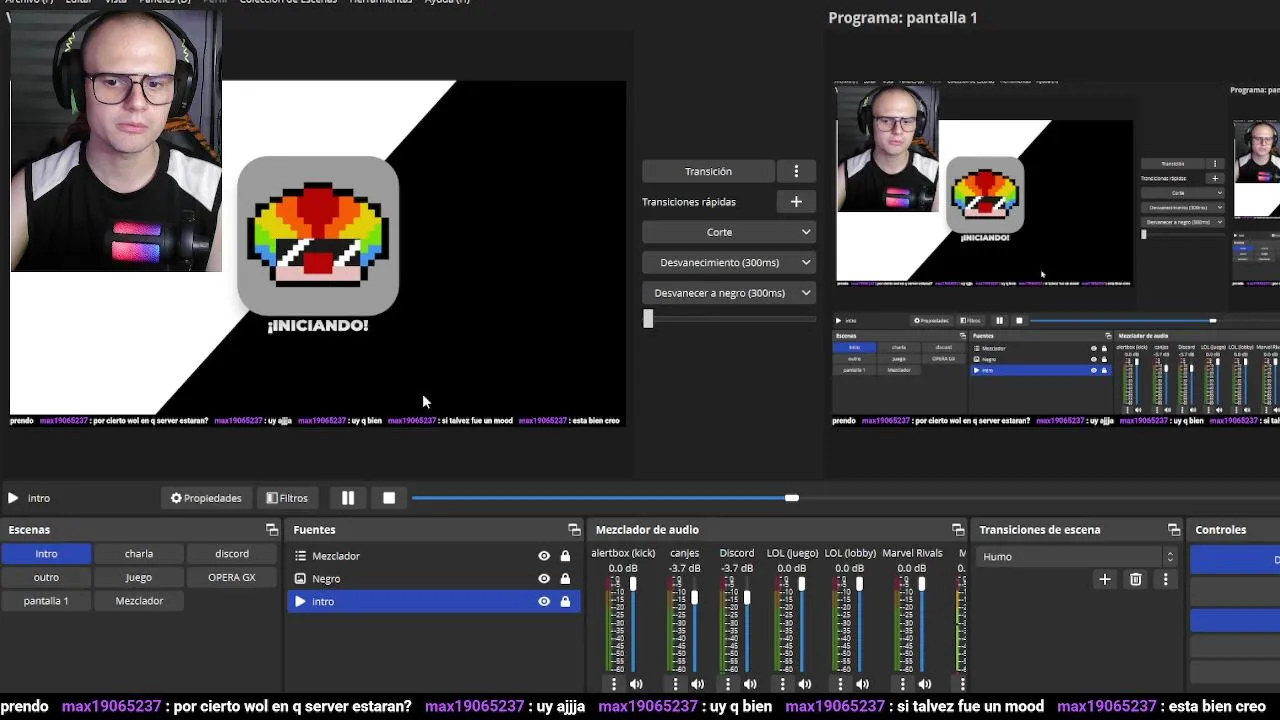Click the canjes volume fader

(x=694, y=597)
